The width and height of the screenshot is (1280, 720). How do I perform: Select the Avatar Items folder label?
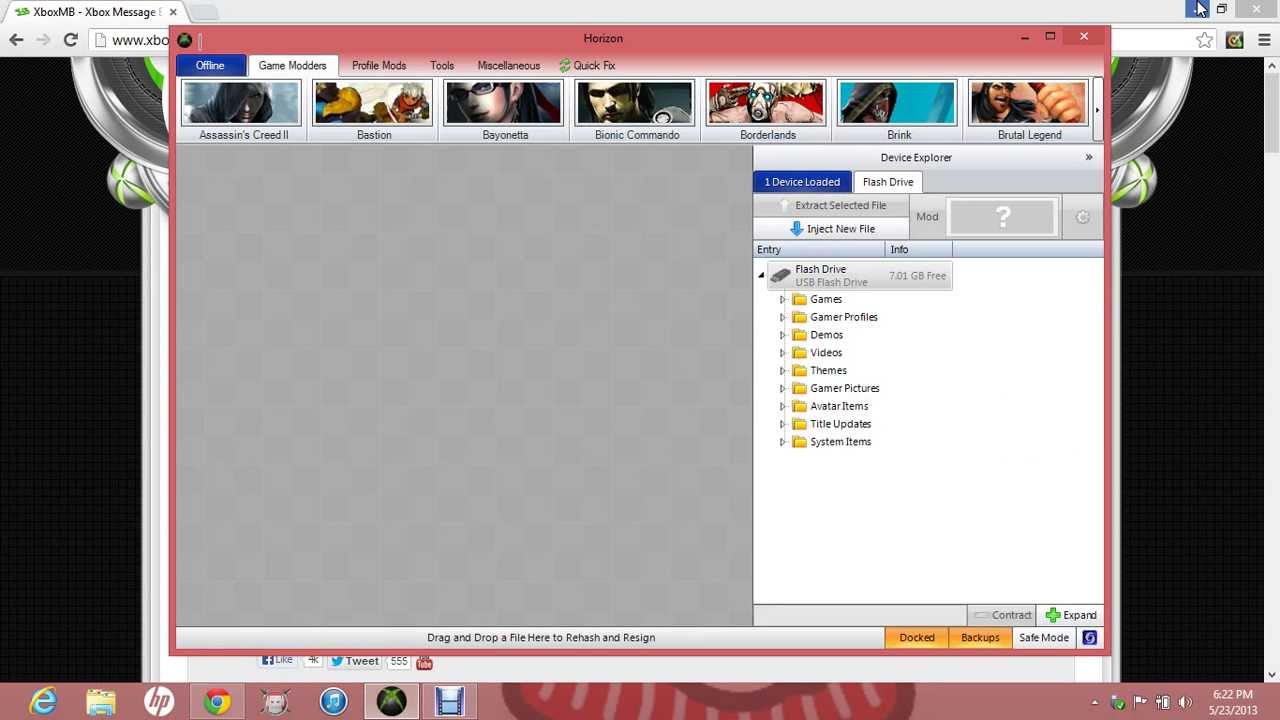click(x=839, y=406)
